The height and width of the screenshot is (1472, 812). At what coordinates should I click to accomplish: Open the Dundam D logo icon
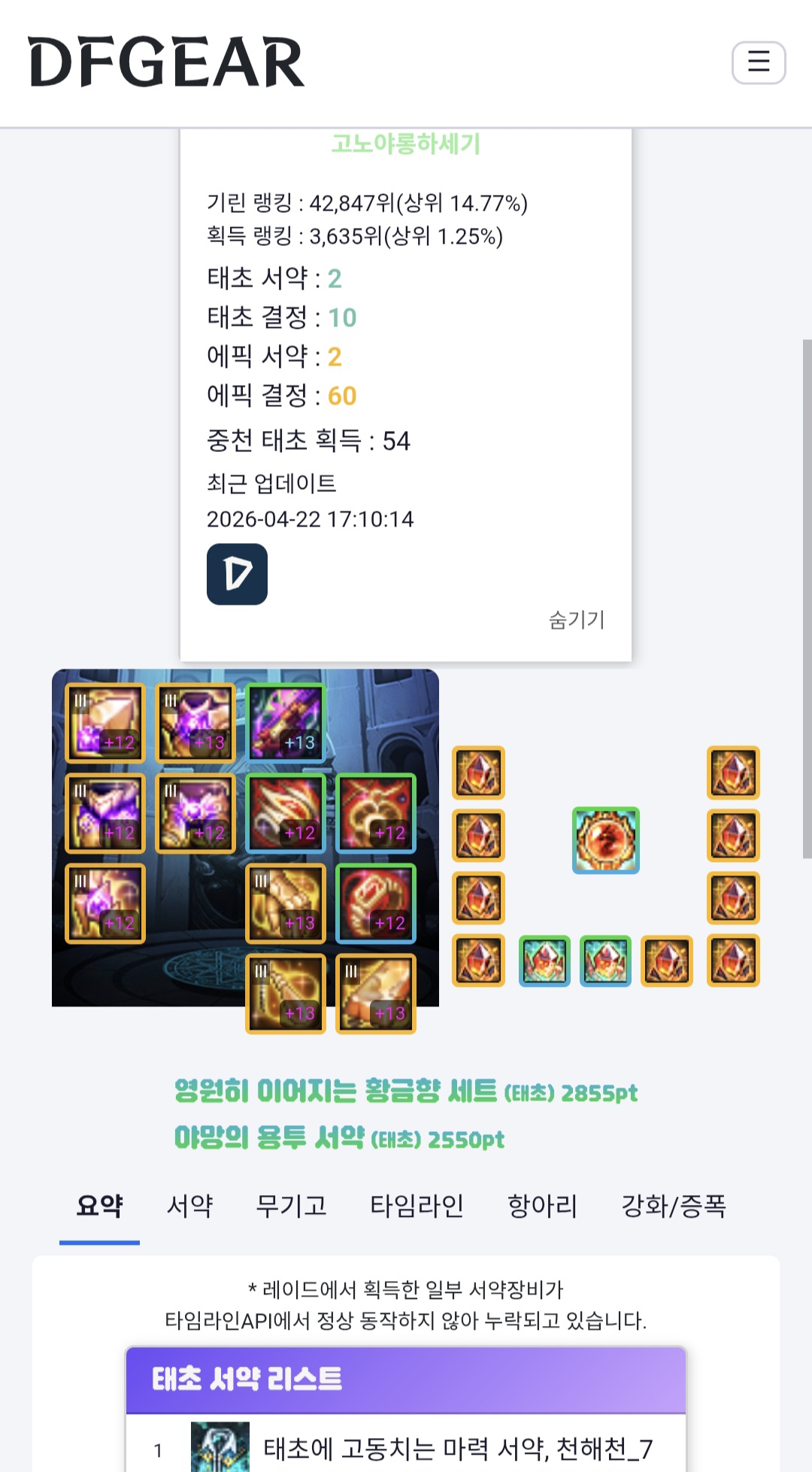pyautogui.click(x=237, y=574)
